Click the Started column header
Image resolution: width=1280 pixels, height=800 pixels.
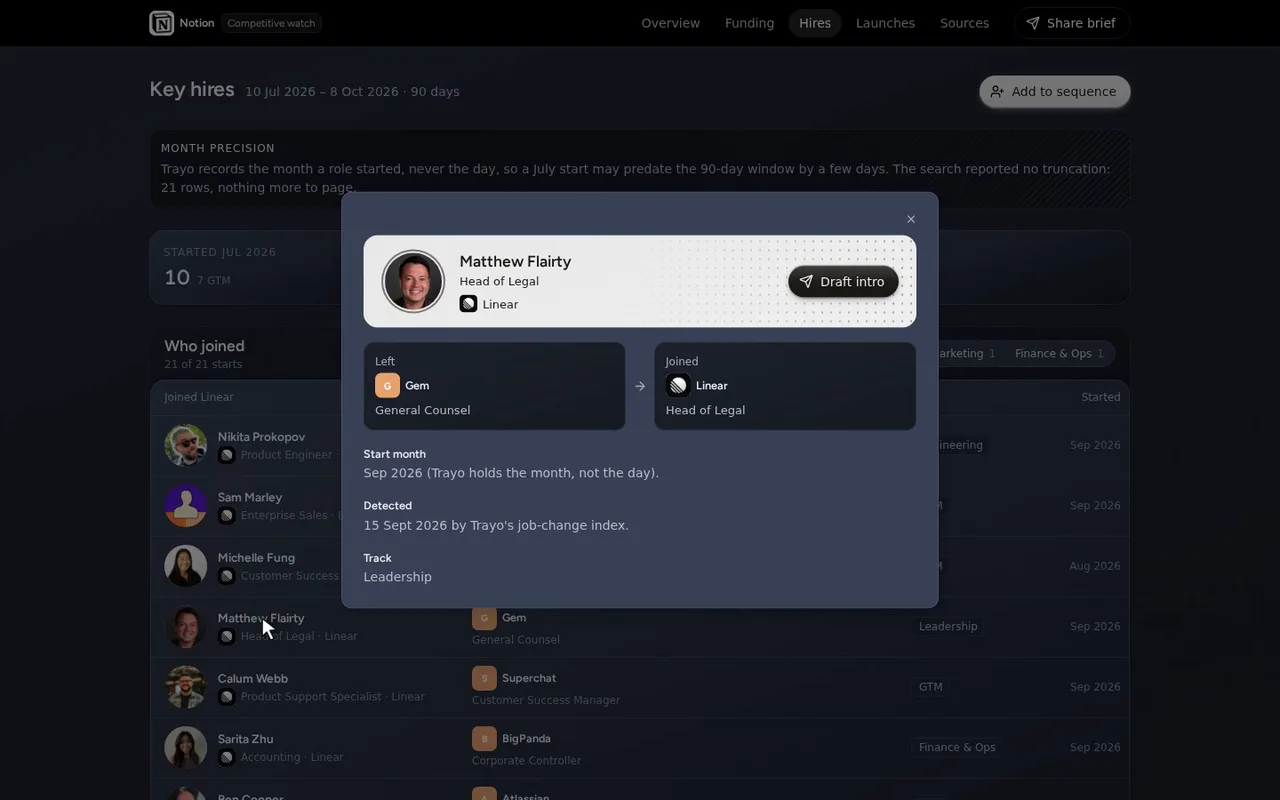tap(1100, 397)
